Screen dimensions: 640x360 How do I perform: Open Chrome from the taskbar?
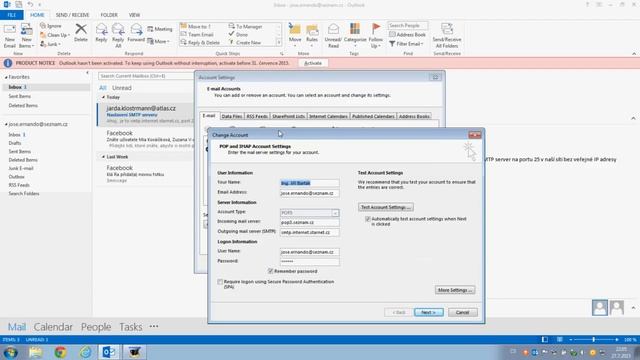tap(60, 352)
